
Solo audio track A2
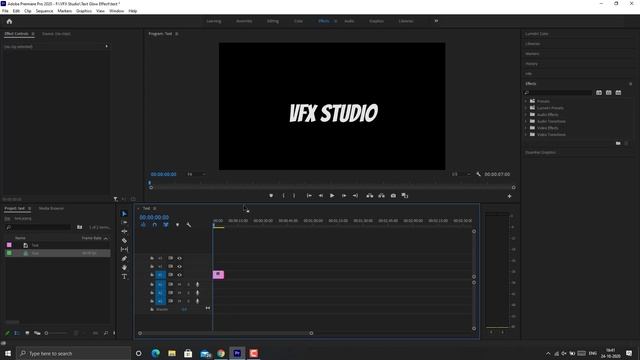[x=188, y=293]
